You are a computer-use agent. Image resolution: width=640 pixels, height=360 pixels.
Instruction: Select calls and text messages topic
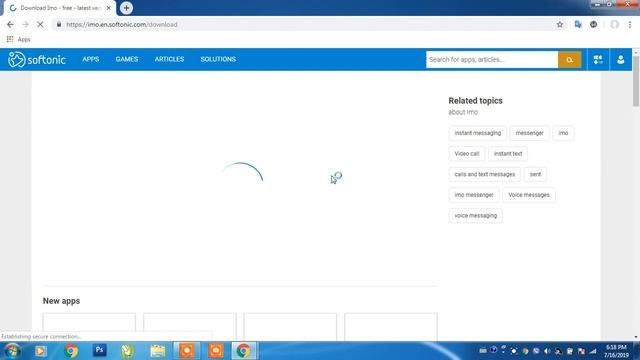[484, 174]
